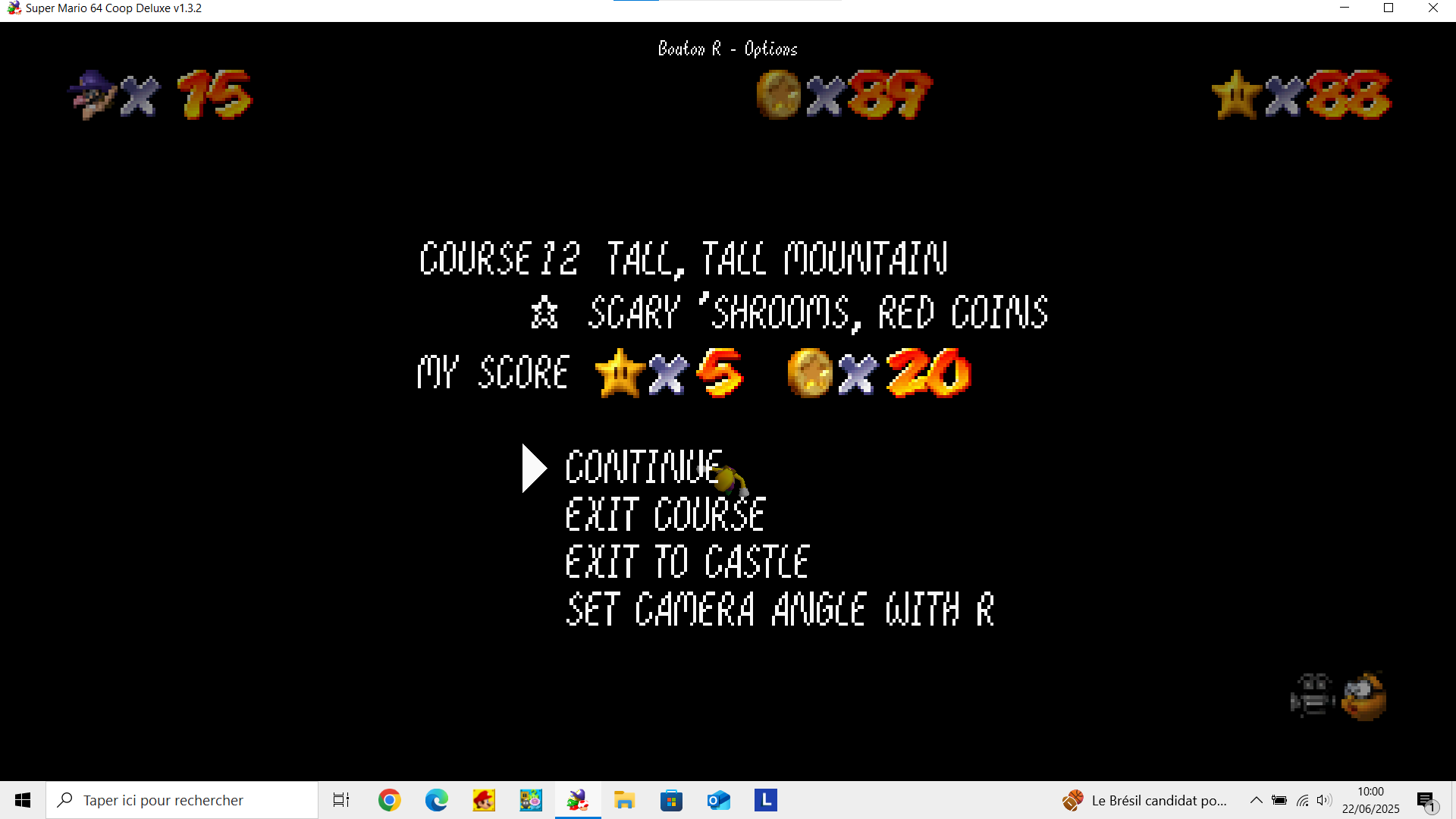1456x819 pixels.
Task: Close the Super Mario 64 Coop window
Action: click(1433, 8)
